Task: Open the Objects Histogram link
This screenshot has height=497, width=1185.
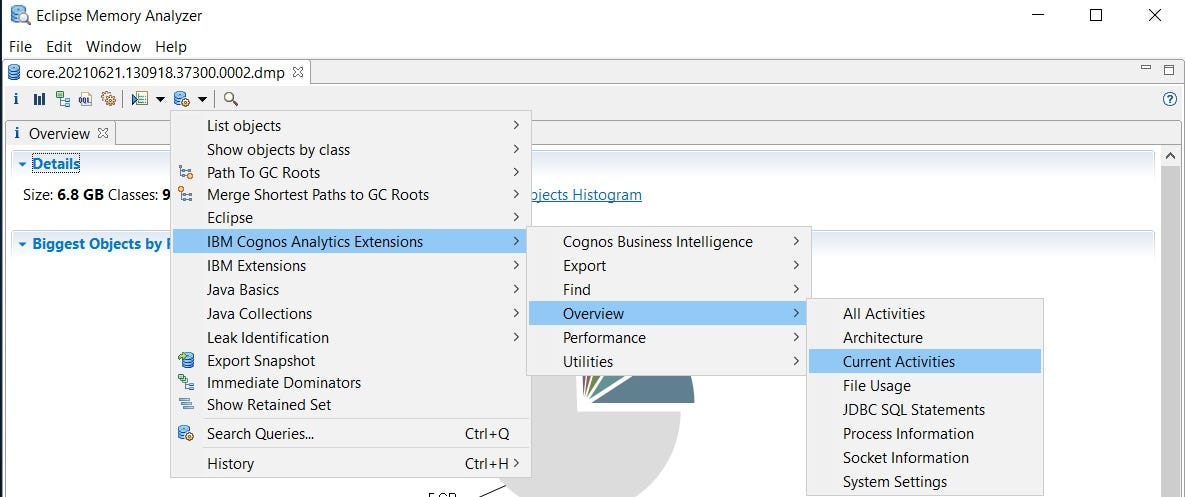Action: pos(586,195)
